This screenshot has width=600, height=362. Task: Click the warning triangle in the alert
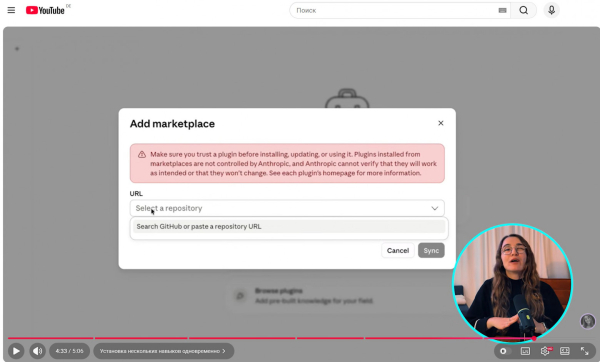[x=142, y=155]
